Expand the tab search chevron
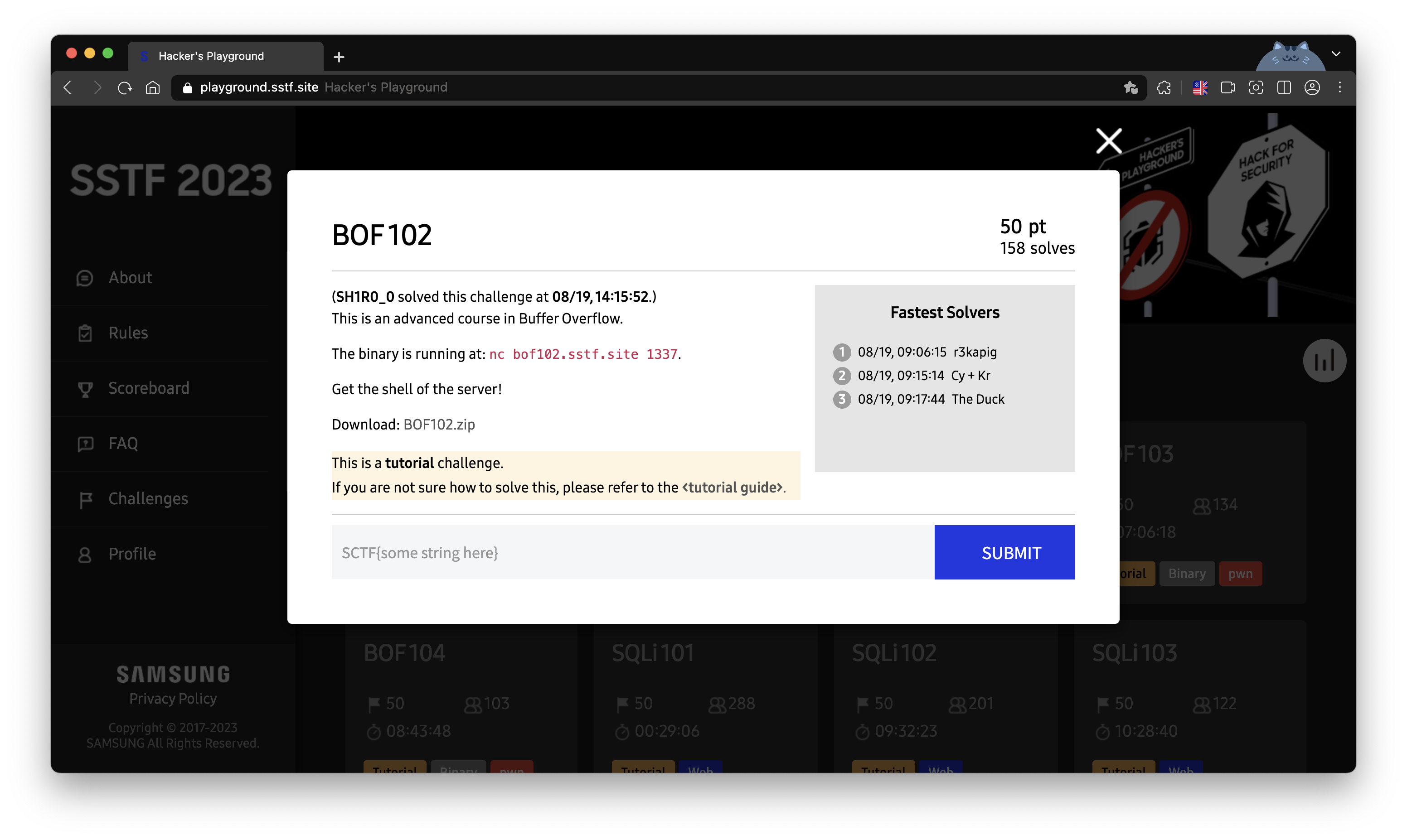This screenshot has width=1407, height=840. pos(1336,54)
